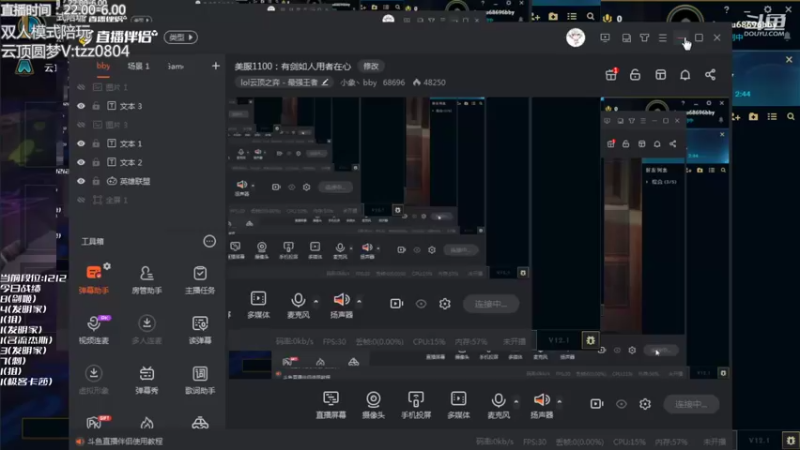This screenshot has width=800, height=450.
Task: Download the 多人连麦 tool
Action: pos(146,329)
